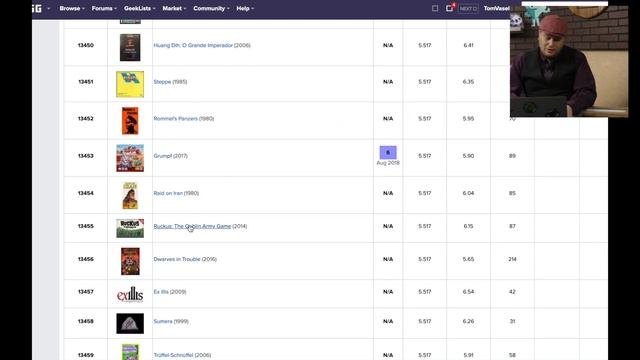This screenshot has height=360, width=640.
Task: Click the NEXT button in the header
Action: point(468,8)
